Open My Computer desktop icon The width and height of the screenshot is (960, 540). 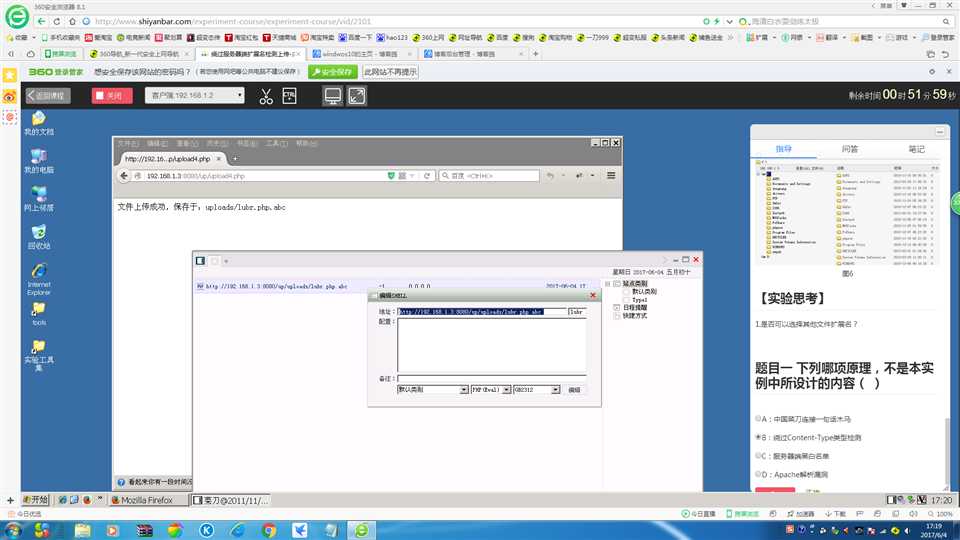click(x=39, y=161)
